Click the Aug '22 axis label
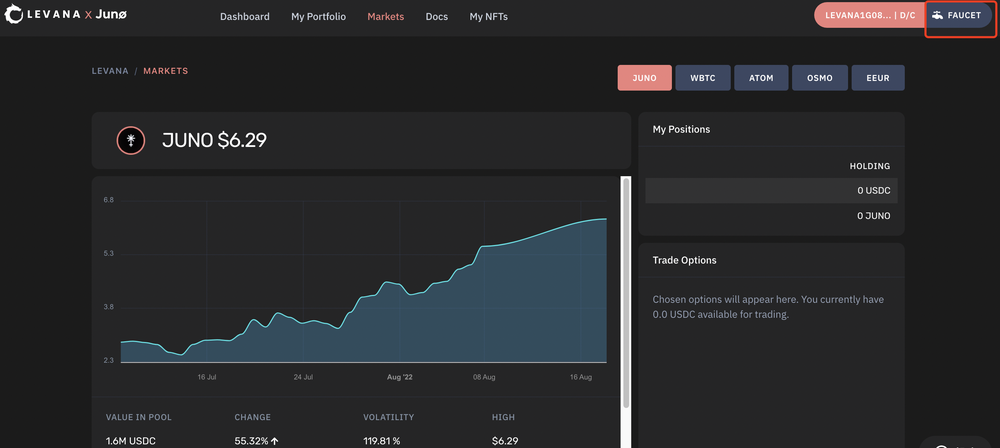Viewport: 1000px width, 448px height. coord(400,377)
